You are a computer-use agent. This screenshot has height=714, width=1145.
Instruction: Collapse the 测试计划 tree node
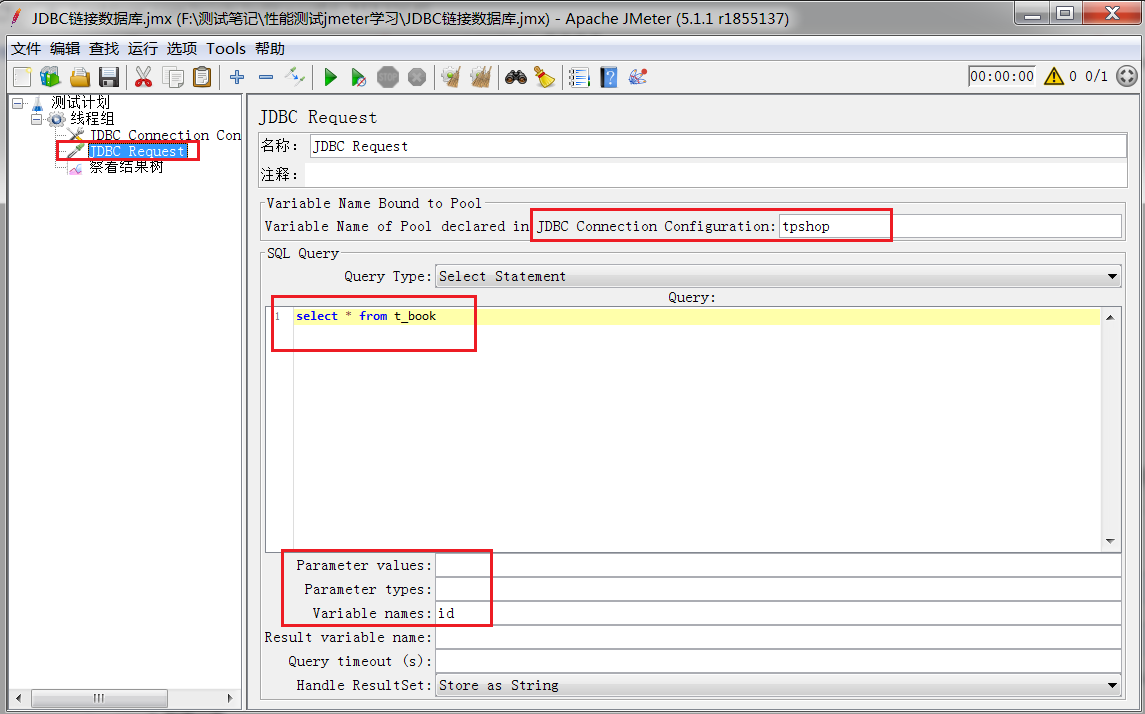tap(18, 103)
